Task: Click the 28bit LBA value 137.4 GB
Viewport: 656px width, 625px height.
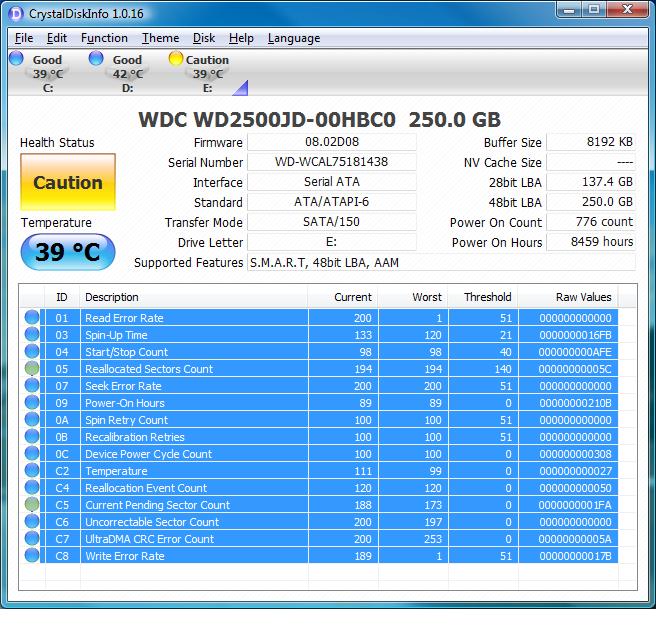Action: (591, 182)
